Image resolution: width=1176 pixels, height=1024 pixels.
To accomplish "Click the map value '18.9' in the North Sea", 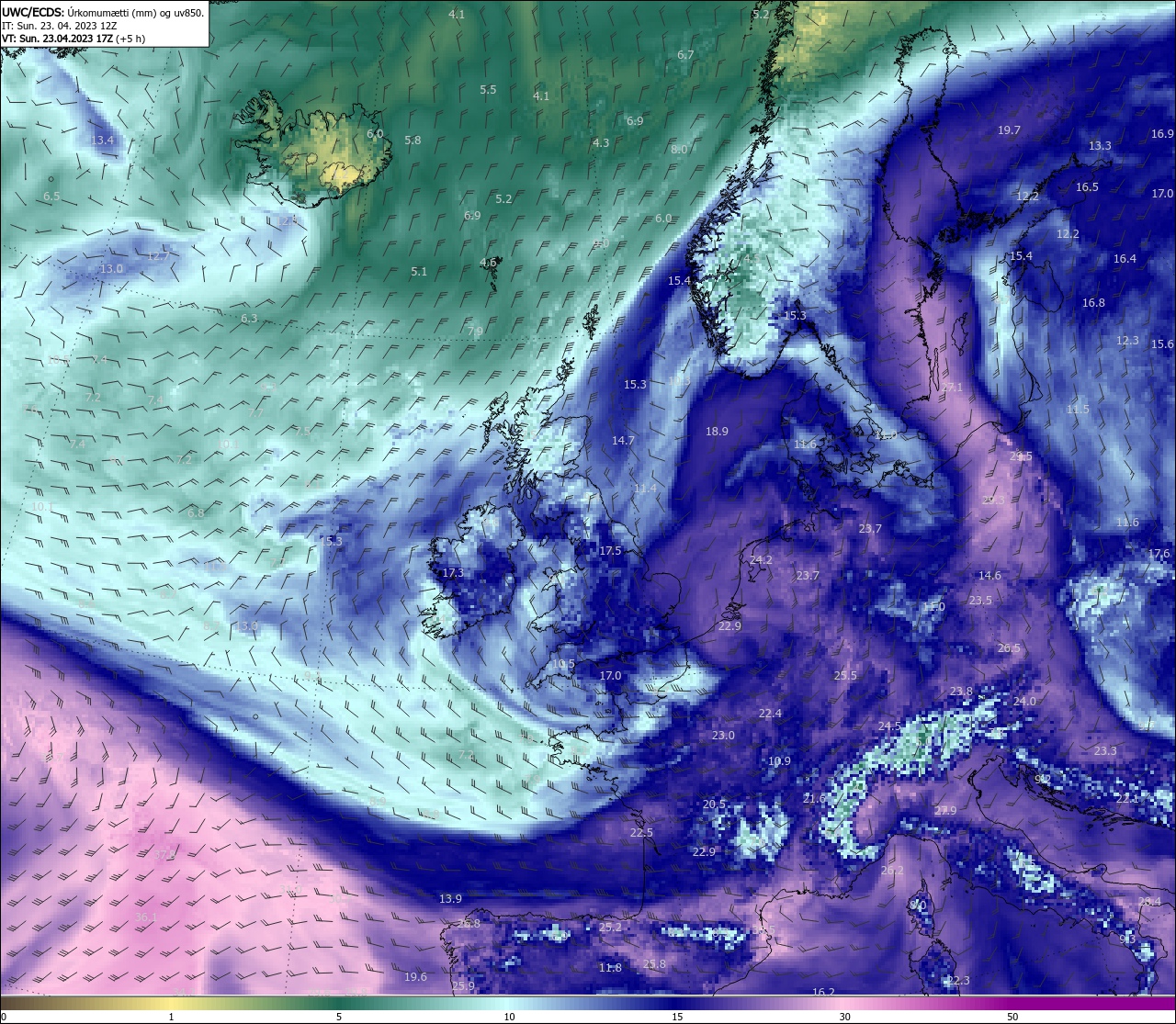I will point(717,432).
